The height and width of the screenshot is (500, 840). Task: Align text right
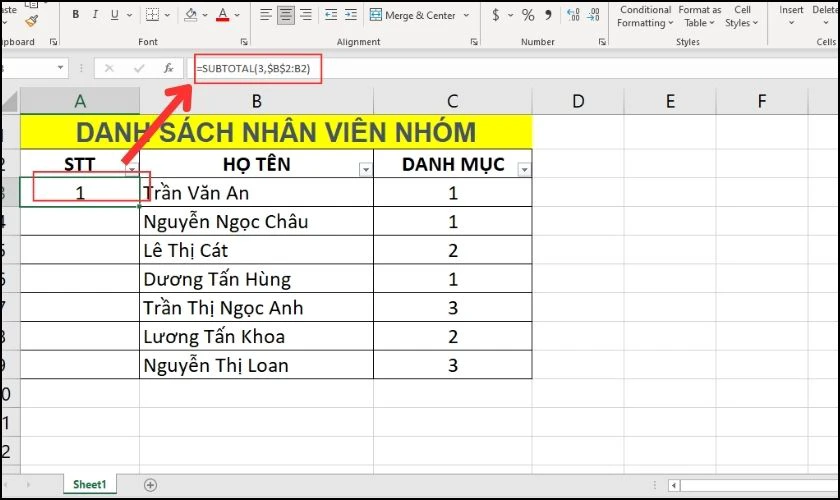(305, 14)
